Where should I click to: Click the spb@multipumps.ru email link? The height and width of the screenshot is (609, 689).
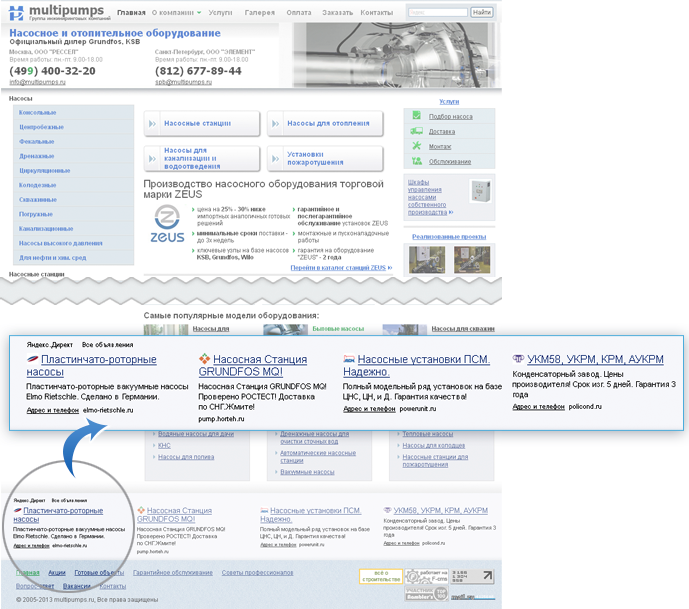pyautogui.click(x=183, y=82)
